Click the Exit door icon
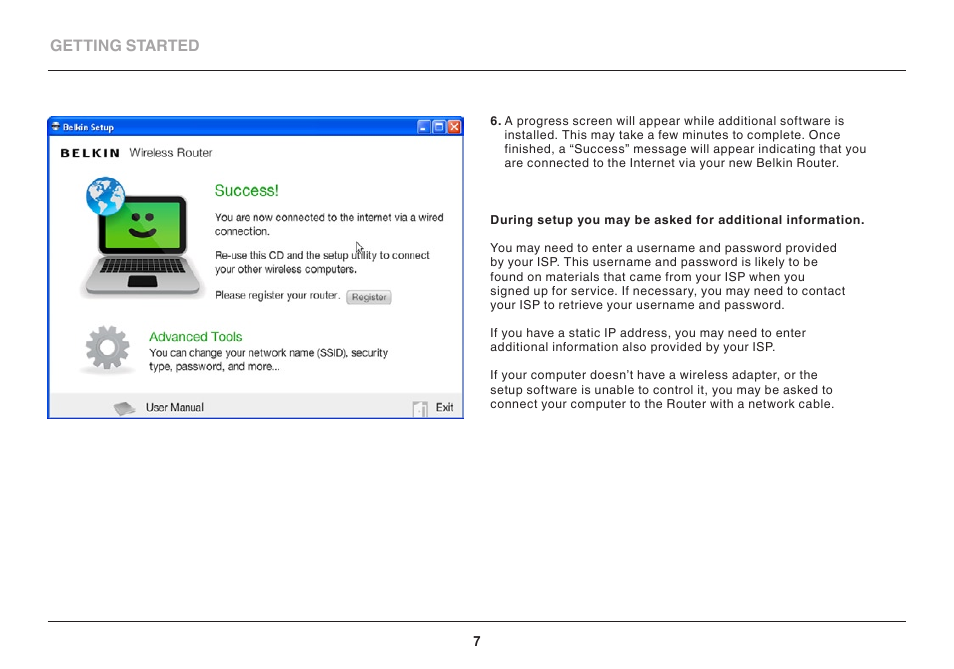 pos(420,409)
